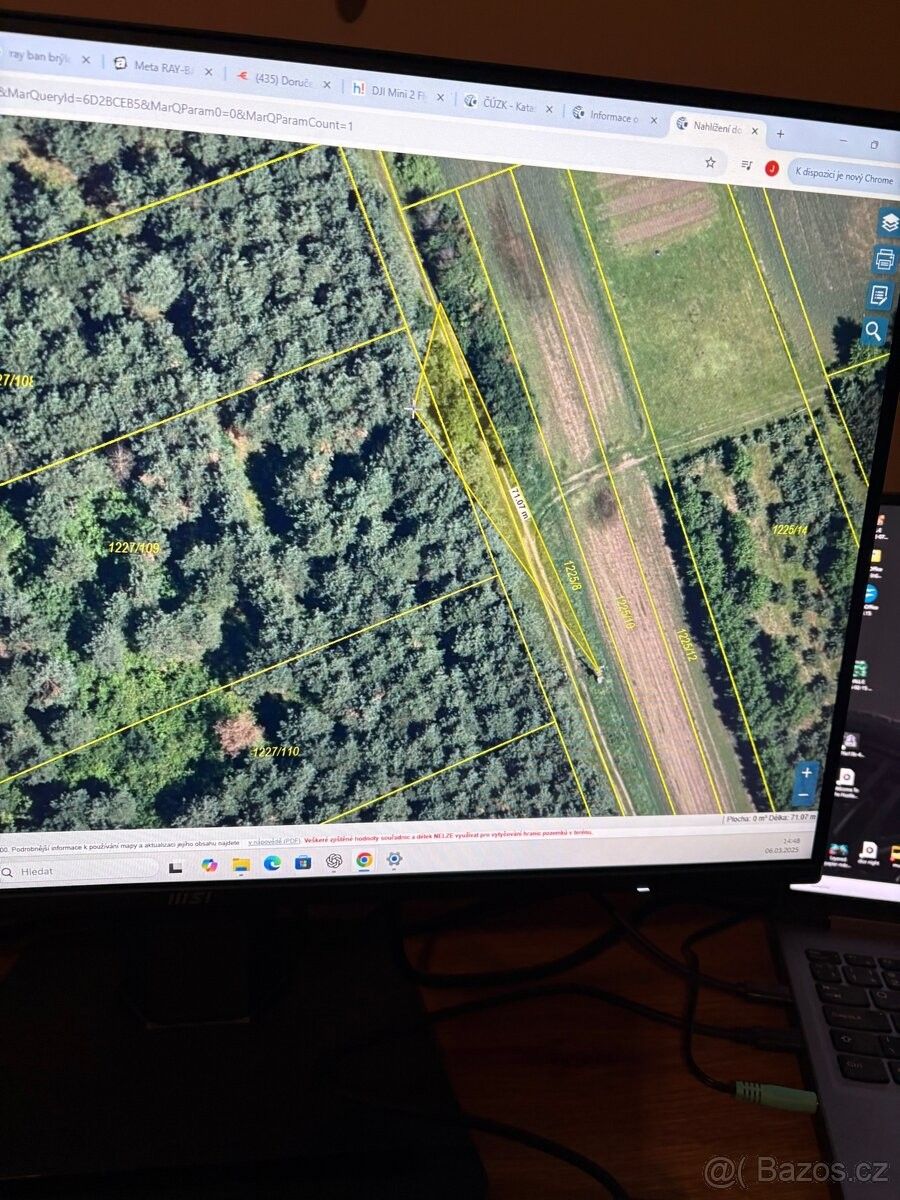Open the measure and drawing notes tool
Viewport: 900px width, 1200px height.
pyautogui.click(x=880, y=296)
